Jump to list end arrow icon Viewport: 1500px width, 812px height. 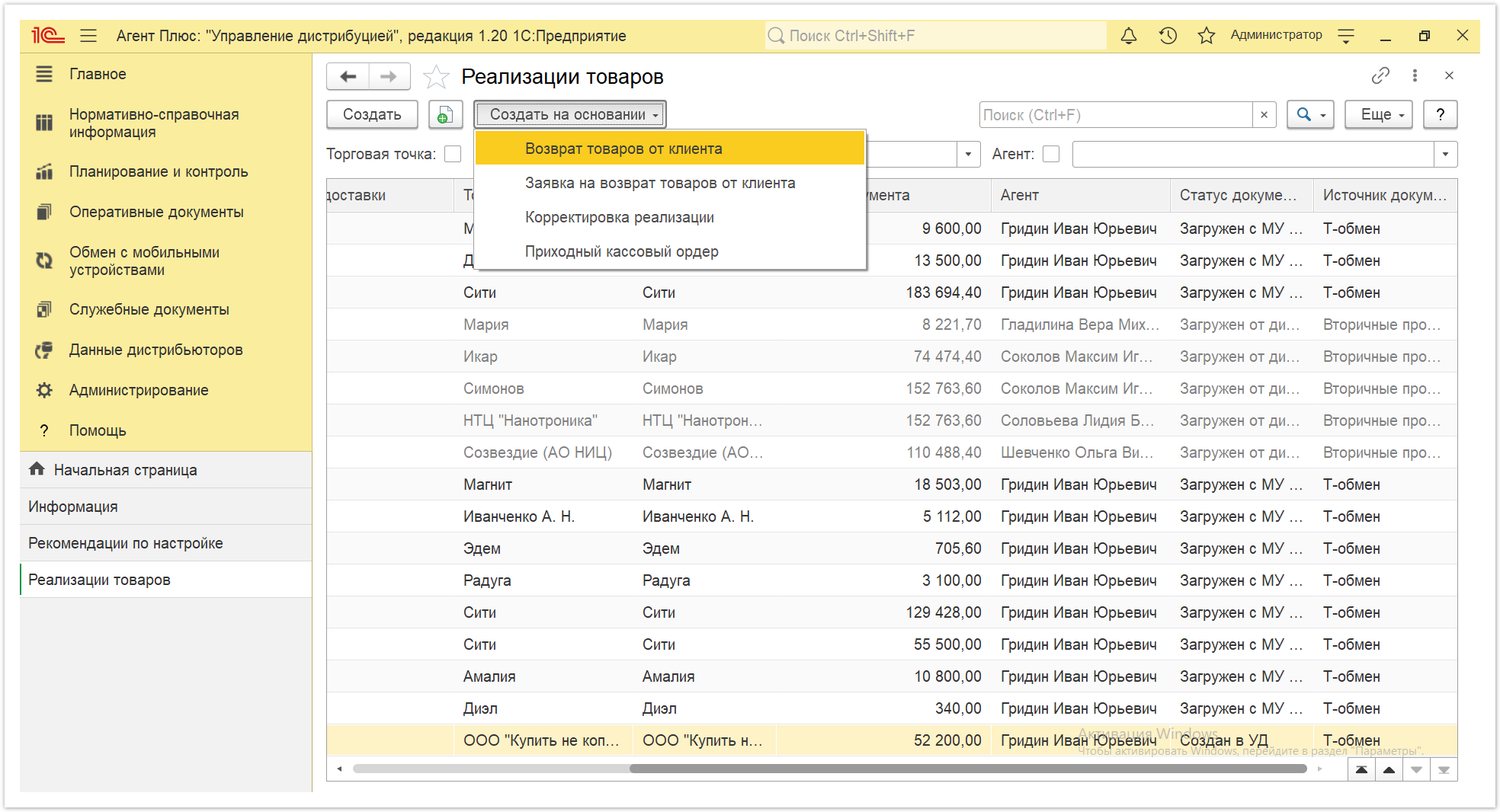tap(1444, 770)
